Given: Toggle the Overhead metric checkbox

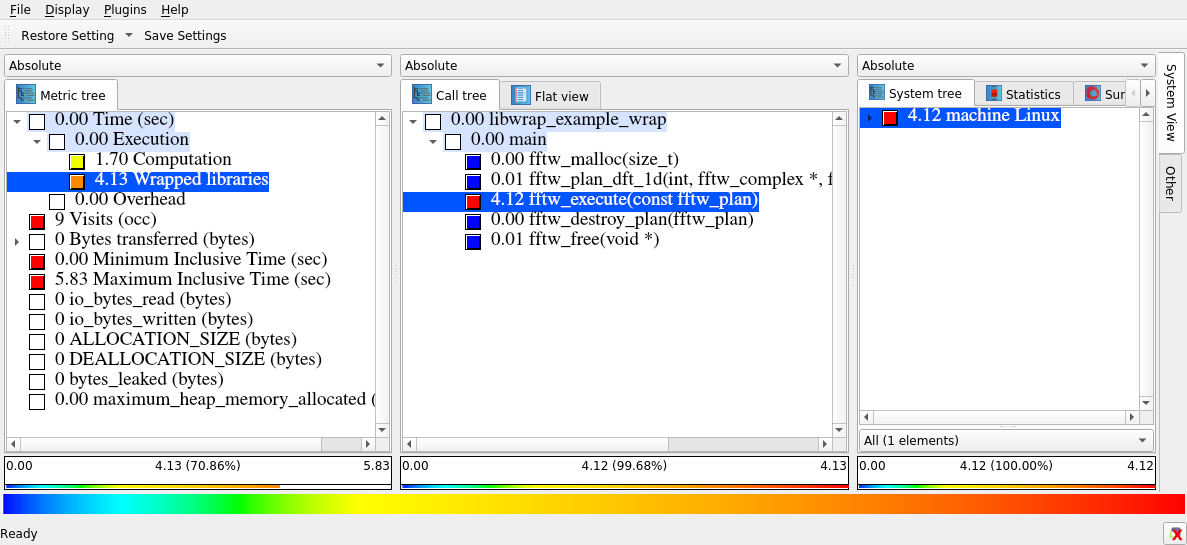Looking at the screenshot, I should (57, 201).
